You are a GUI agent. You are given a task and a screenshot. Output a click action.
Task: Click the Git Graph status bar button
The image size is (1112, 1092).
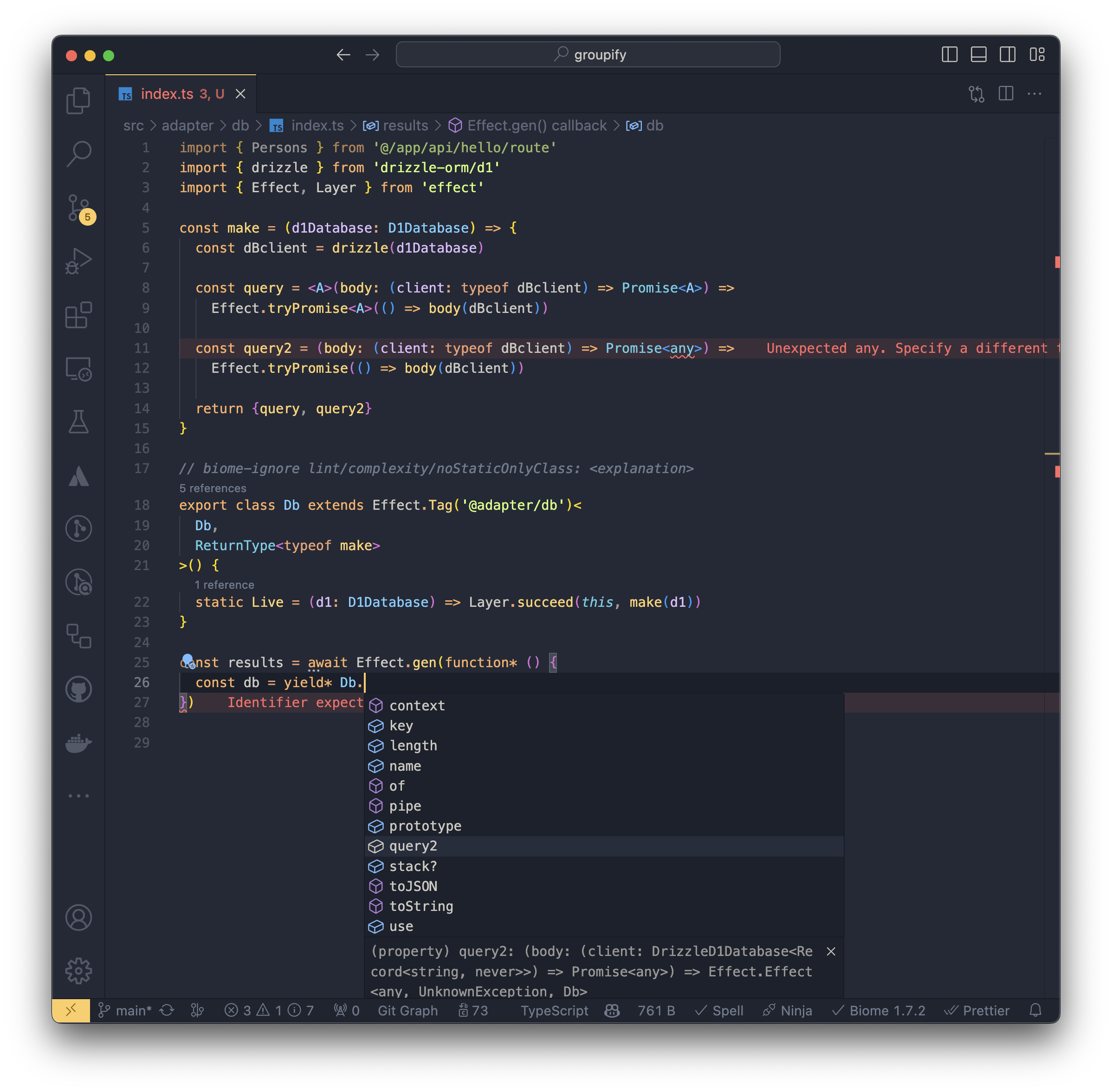click(x=407, y=1011)
